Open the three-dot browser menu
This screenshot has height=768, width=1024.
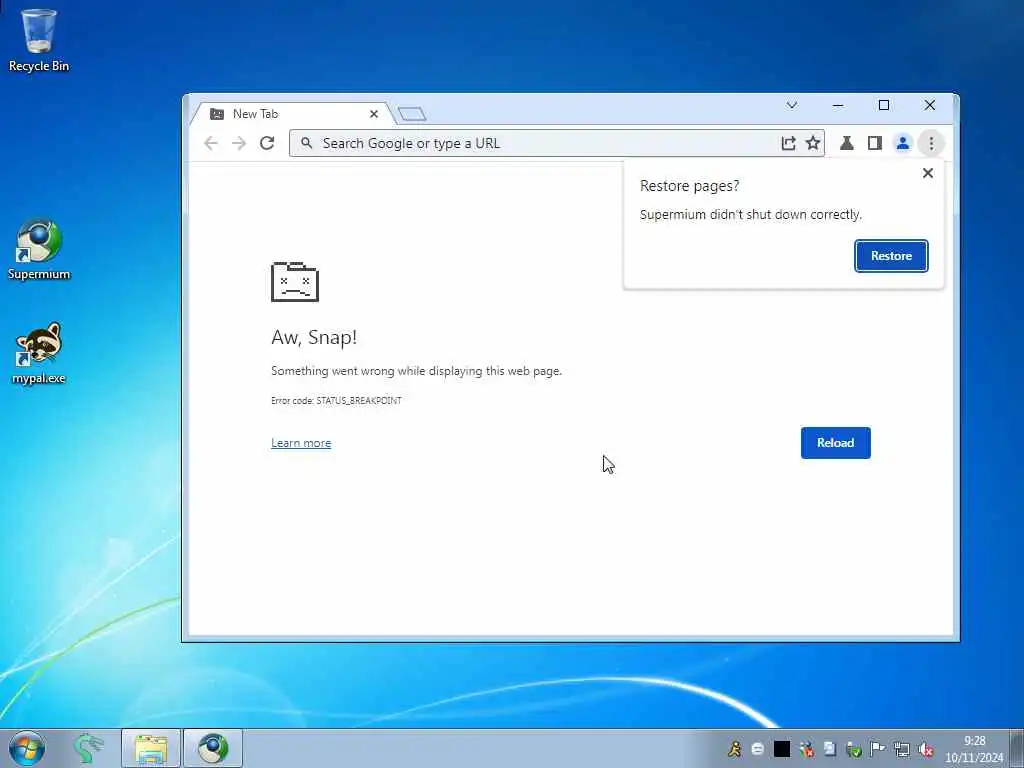point(931,143)
